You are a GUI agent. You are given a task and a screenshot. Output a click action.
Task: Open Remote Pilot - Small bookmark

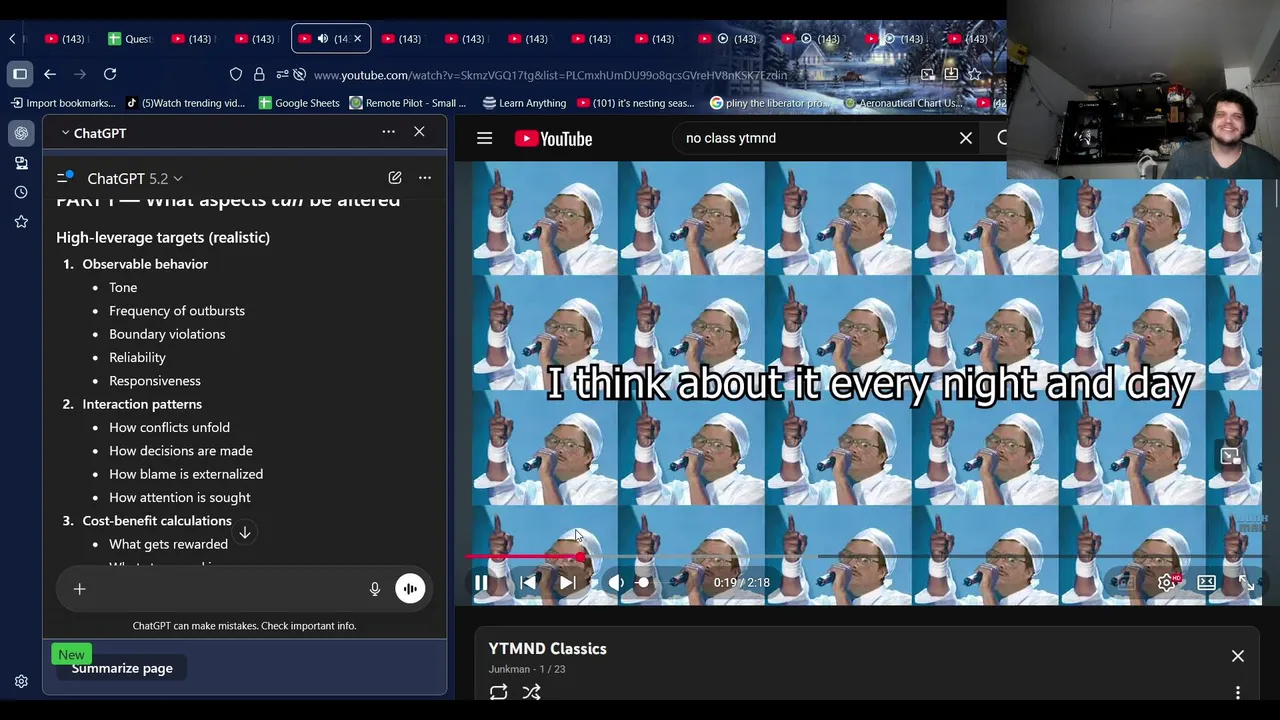tap(407, 103)
